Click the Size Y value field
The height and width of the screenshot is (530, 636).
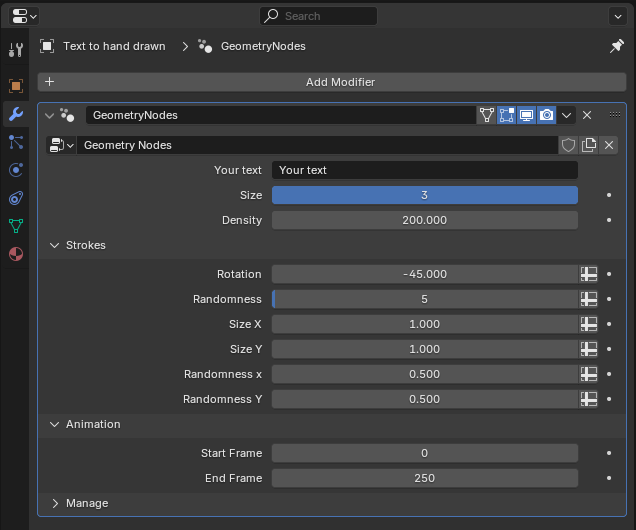425,349
